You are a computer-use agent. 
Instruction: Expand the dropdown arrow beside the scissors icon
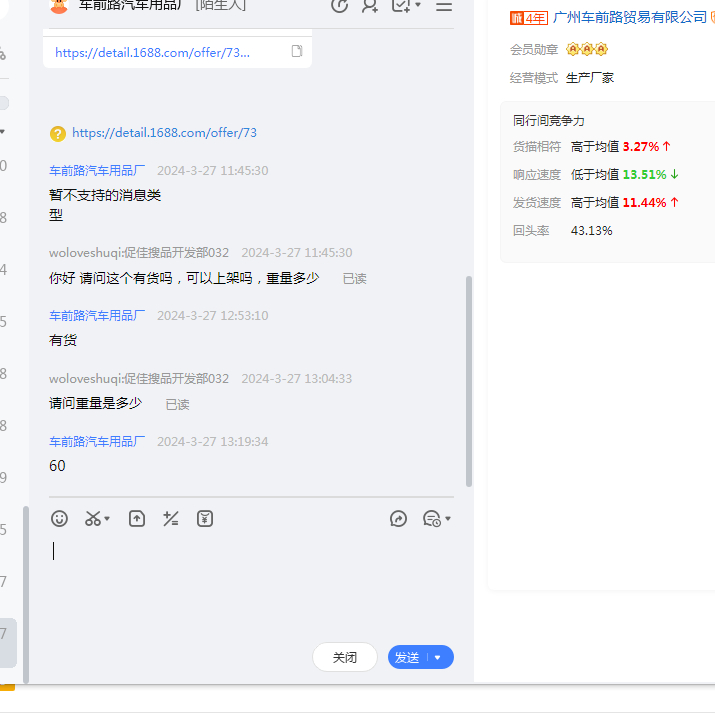tap(107, 519)
